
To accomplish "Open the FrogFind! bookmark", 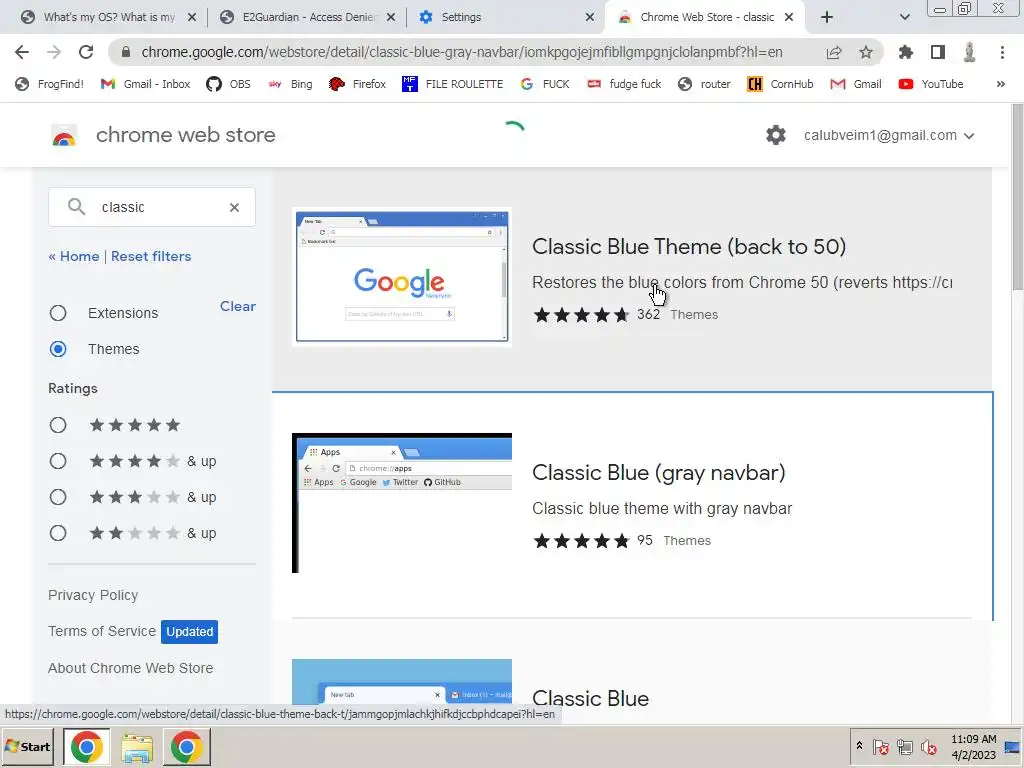I will point(50,84).
